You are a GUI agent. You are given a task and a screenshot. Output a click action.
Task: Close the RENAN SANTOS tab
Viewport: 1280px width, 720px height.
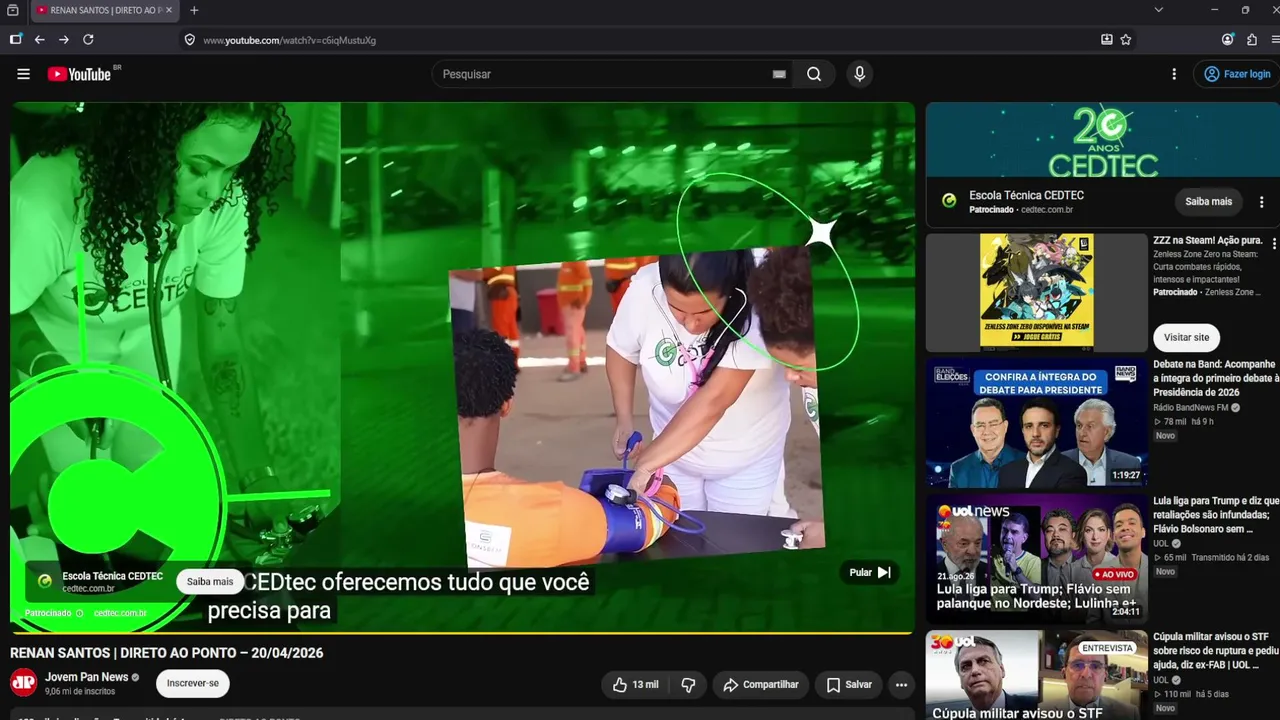(169, 10)
